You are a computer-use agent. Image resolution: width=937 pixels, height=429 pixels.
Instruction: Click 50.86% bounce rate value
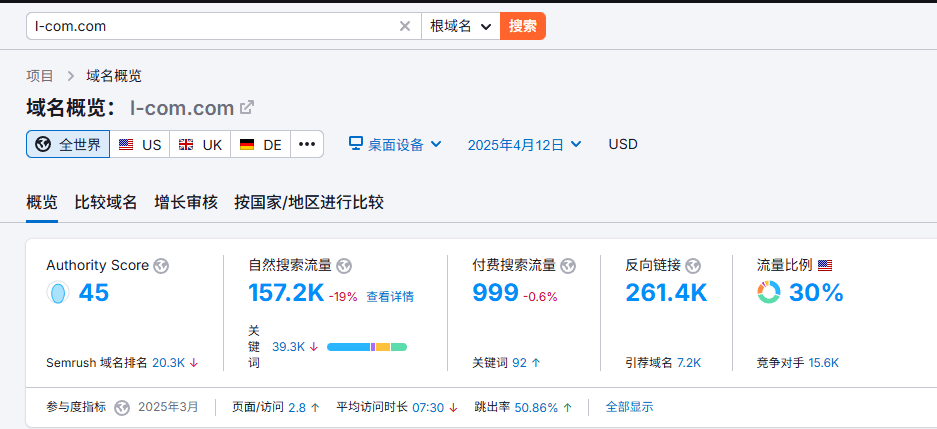[536, 407]
